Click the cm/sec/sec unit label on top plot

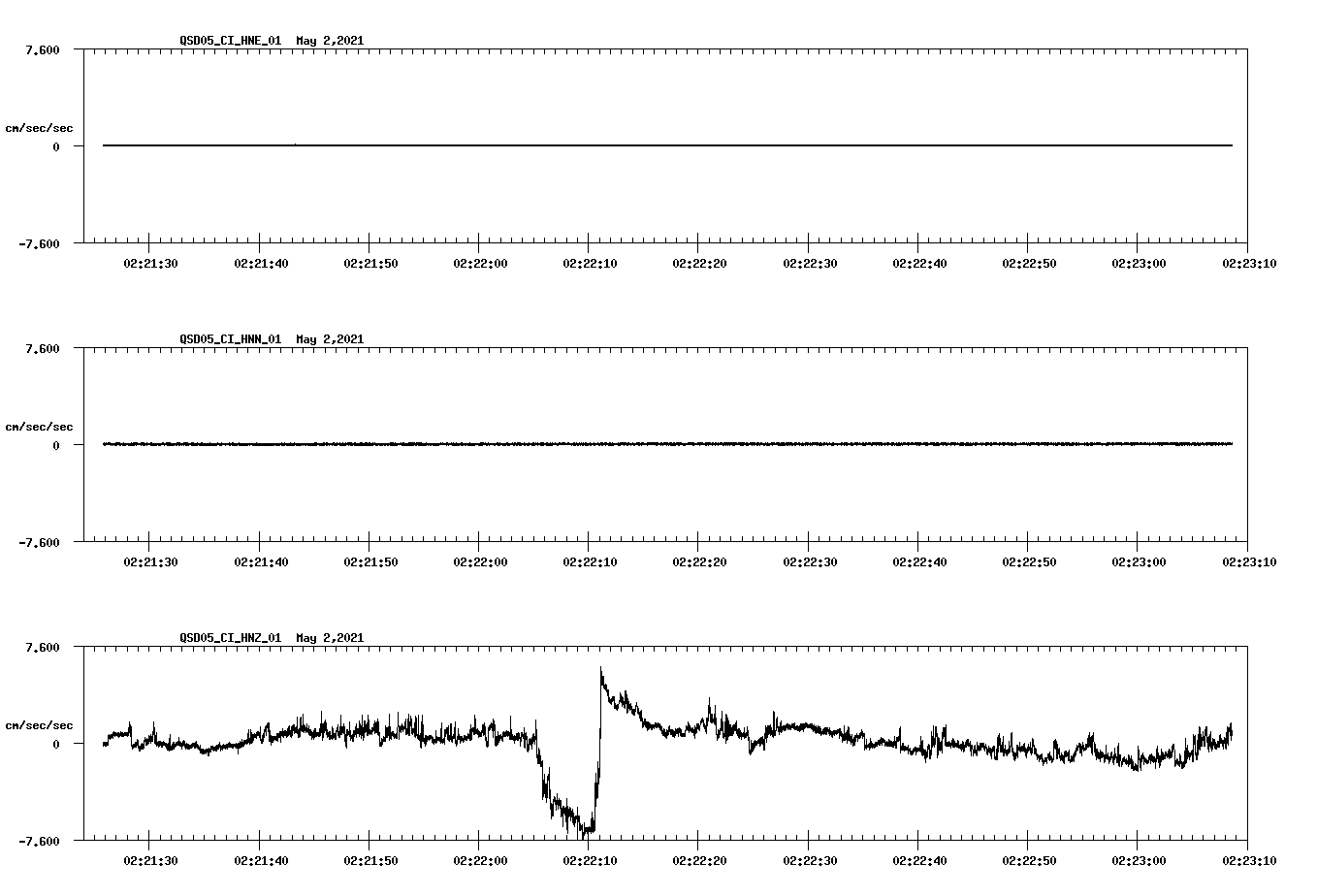[x=41, y=128]
